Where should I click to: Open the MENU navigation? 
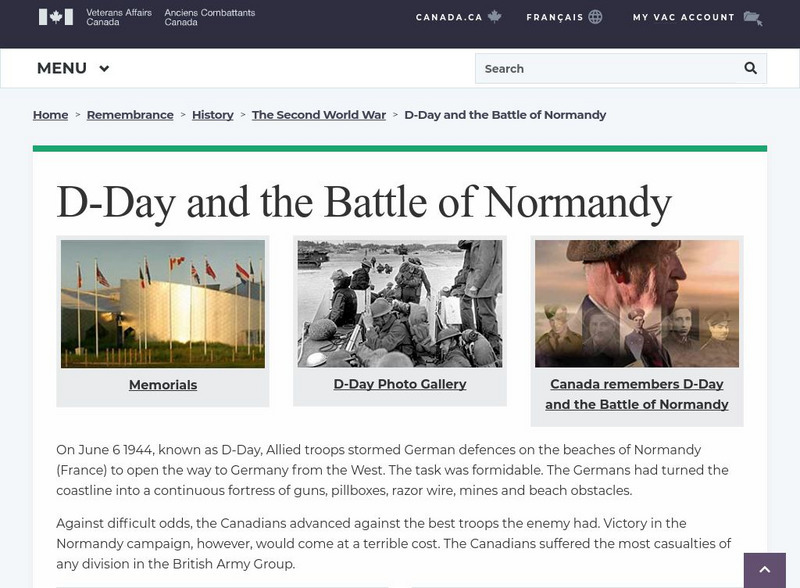pyautogui.click(x=60, y=68)
